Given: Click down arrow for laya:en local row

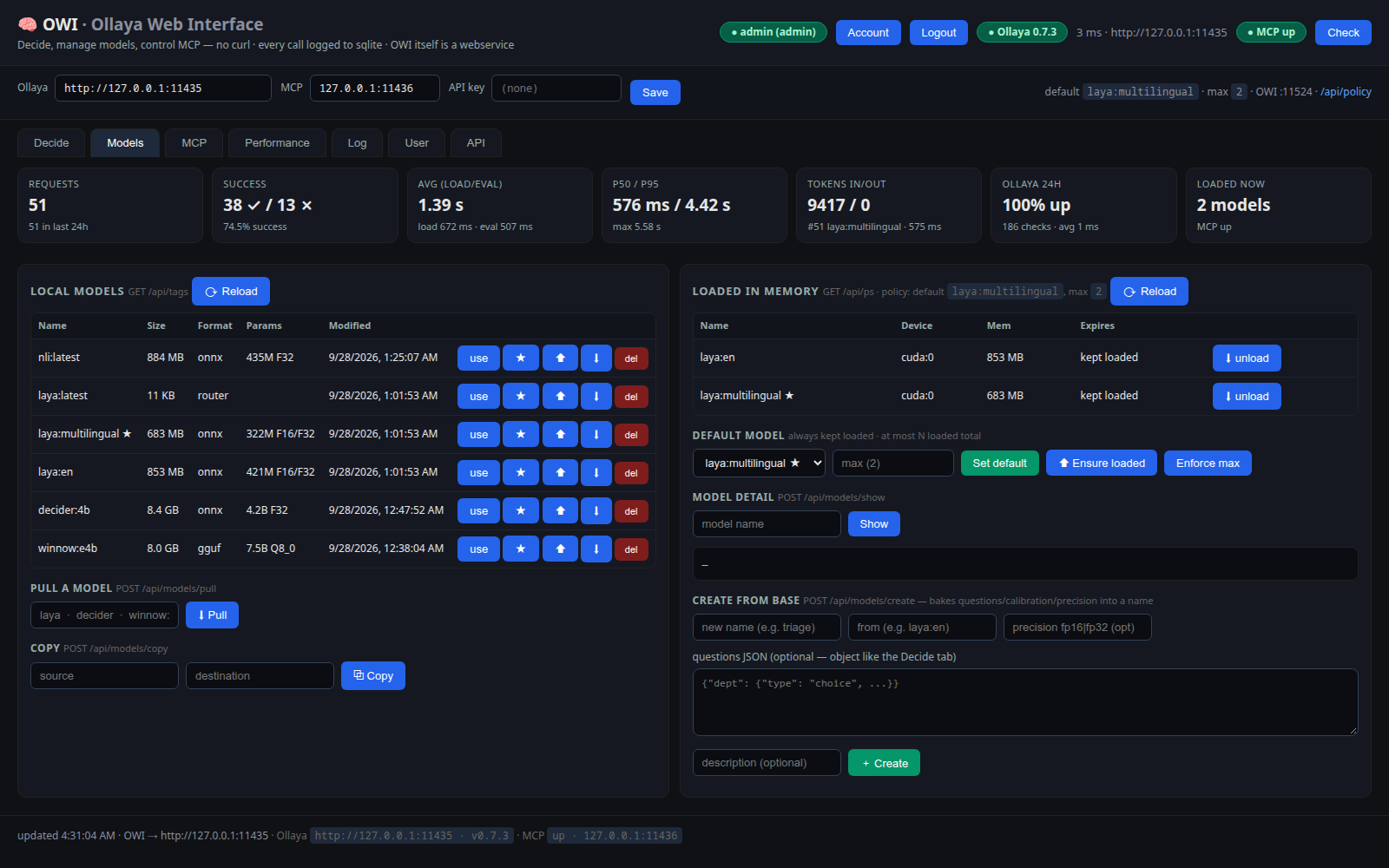Looking at the screenshot, I should (x=596, y=472).
